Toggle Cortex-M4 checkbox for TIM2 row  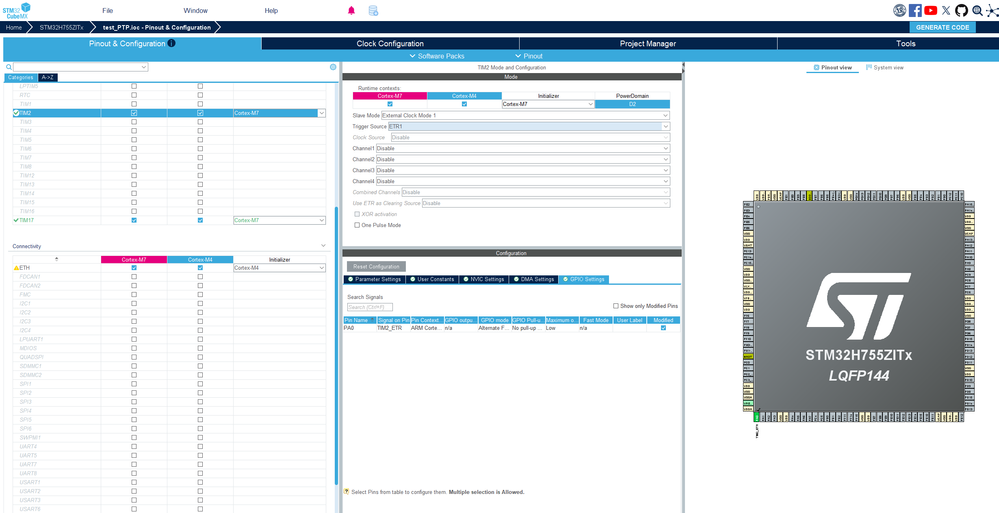pos(200,113)
